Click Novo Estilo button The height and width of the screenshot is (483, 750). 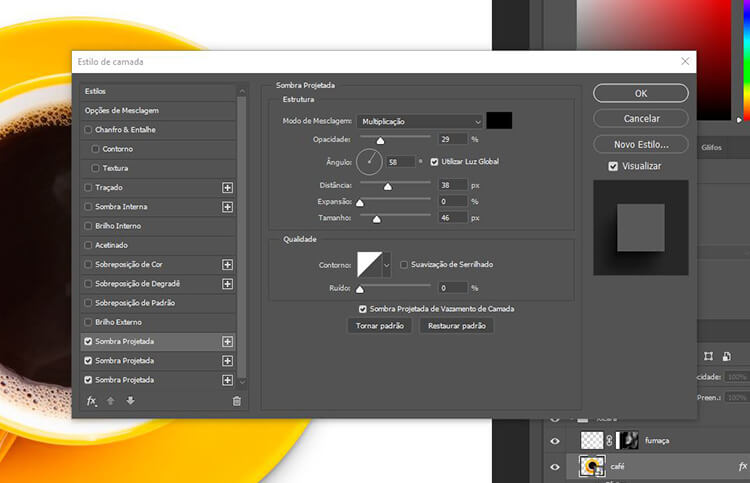click(641, 144)
